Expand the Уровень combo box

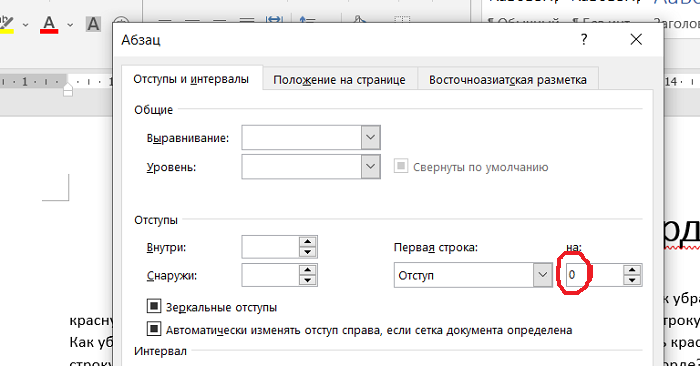coord(371,166)
